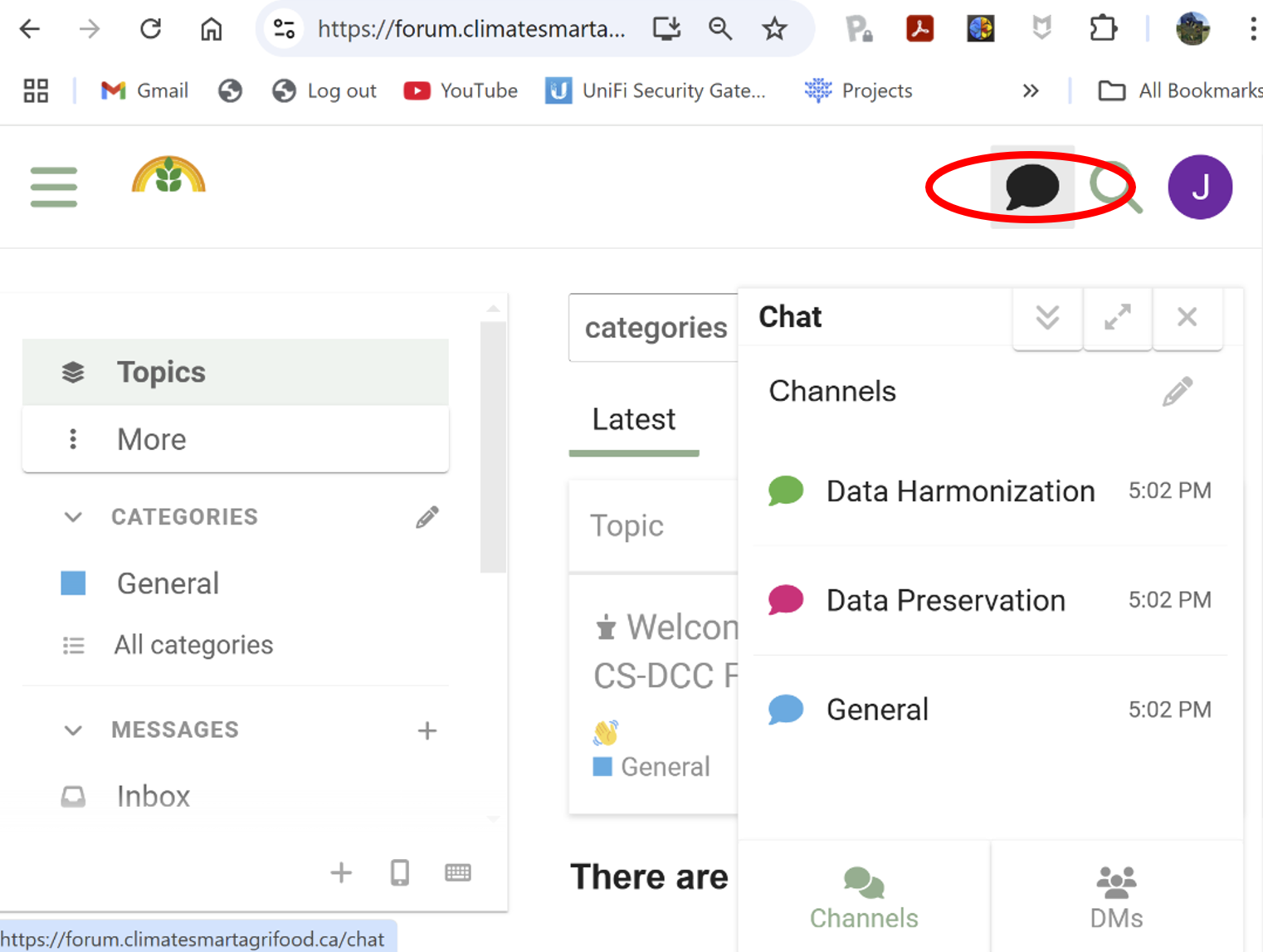Open the categories dropdown filter
Viewport: 1263px width, 952px height.
coord(655,328)
